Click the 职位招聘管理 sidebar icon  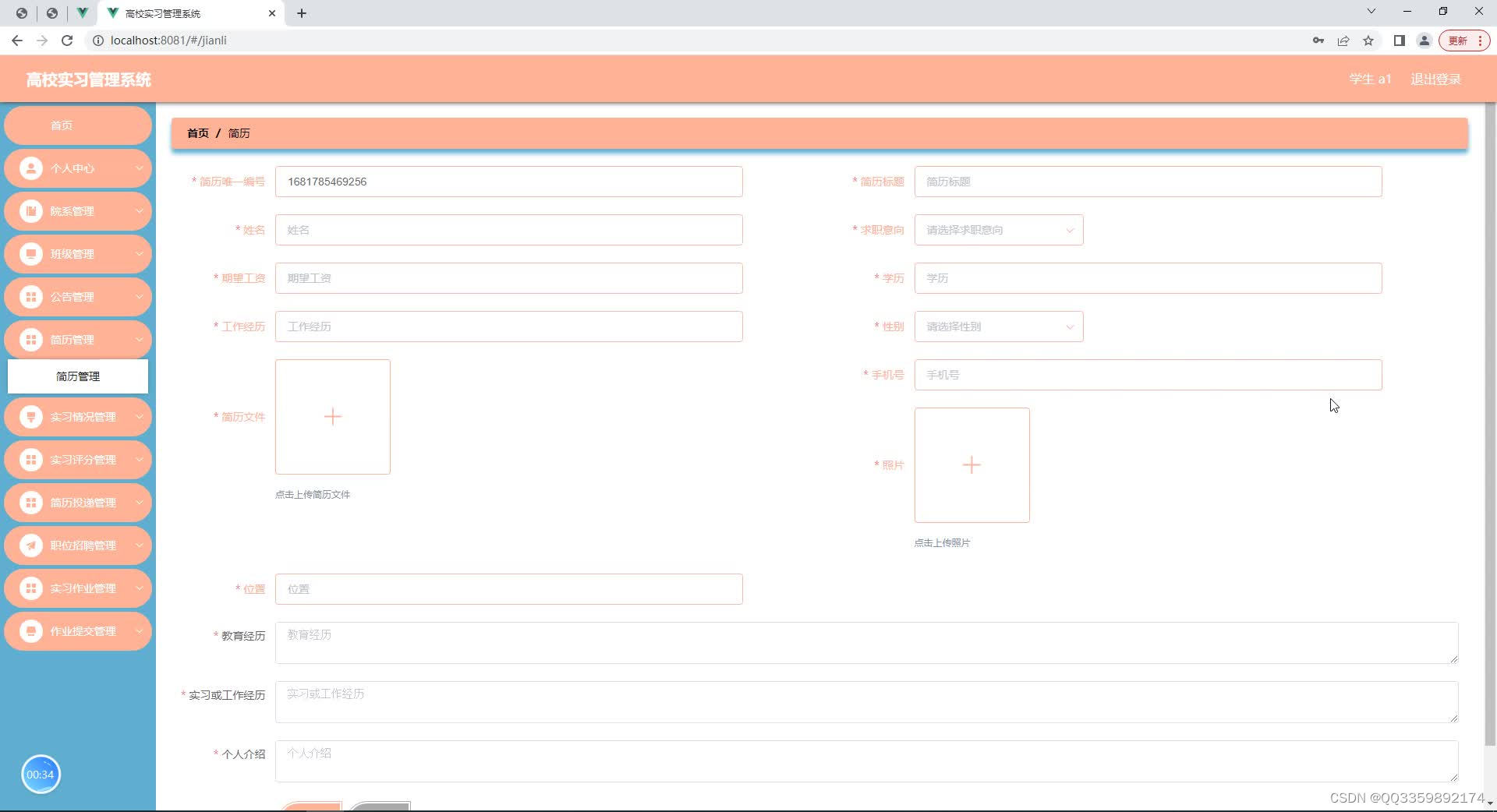(x=31, y=545)
